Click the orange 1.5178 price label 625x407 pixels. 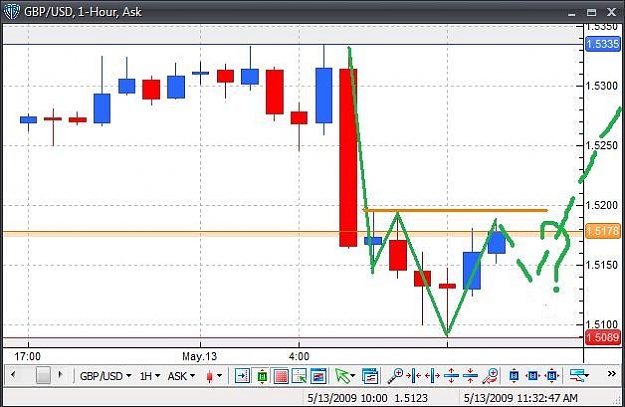[603, 231]
